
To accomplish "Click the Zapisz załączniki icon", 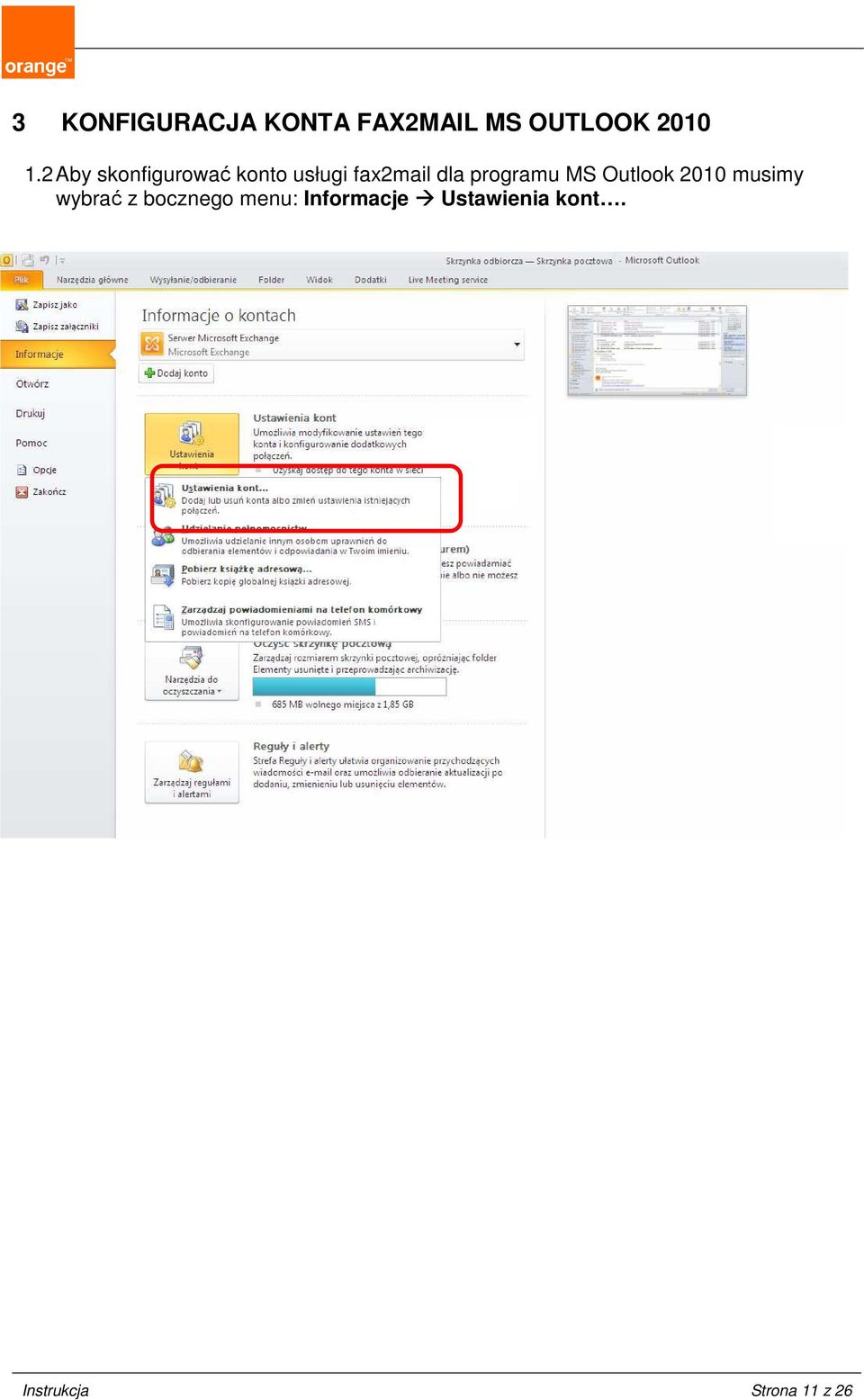I will pyautogui.click(x=22, y=327).
